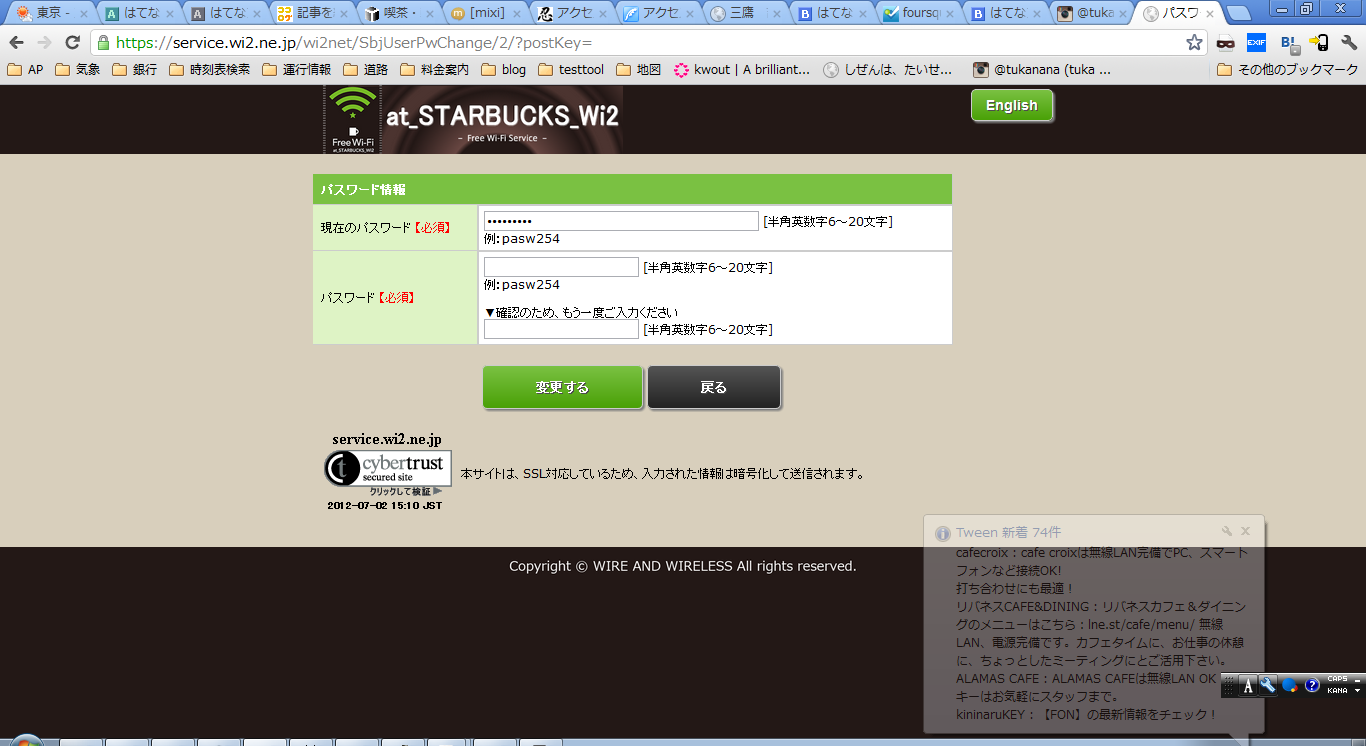Switch to the 三鷹 tab
Screen dimensions: 1366x746
[x=748, y=14]
